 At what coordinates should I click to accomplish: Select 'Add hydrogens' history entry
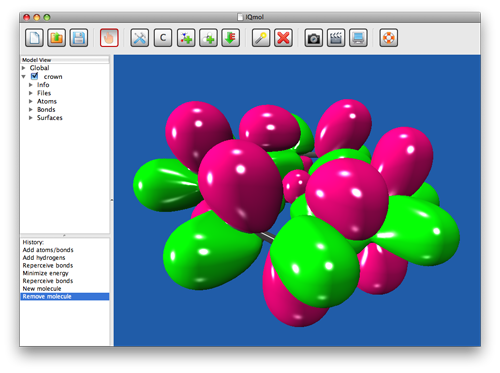point(44,258)
